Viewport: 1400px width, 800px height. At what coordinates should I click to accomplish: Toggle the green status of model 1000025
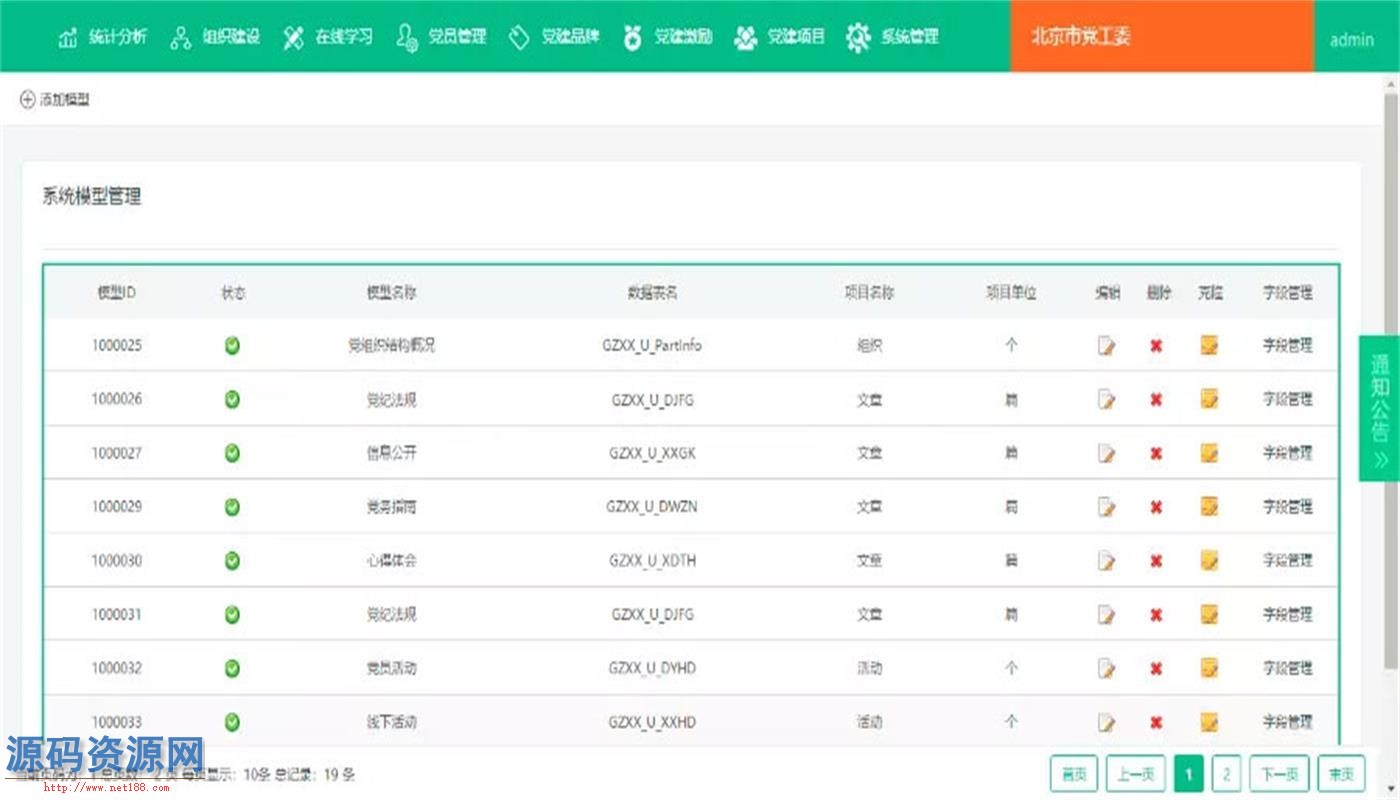click(232, 346)
